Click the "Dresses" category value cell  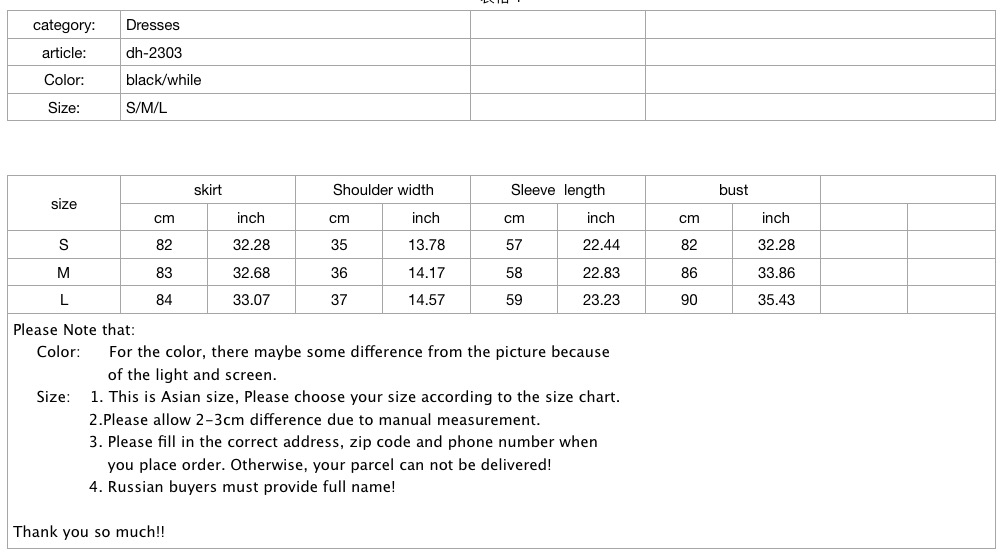pyautogui.click(x=153, y=25)
